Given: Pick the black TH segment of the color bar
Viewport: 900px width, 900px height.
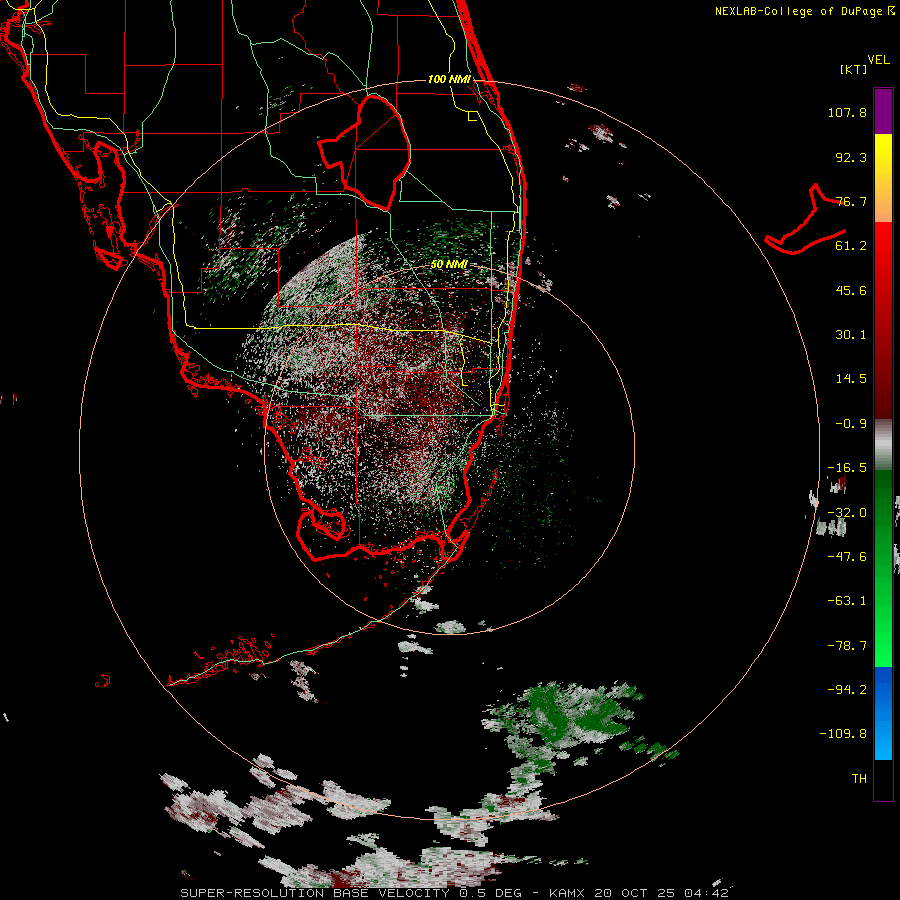Looking at the screenshot, I should coord(883,779).
